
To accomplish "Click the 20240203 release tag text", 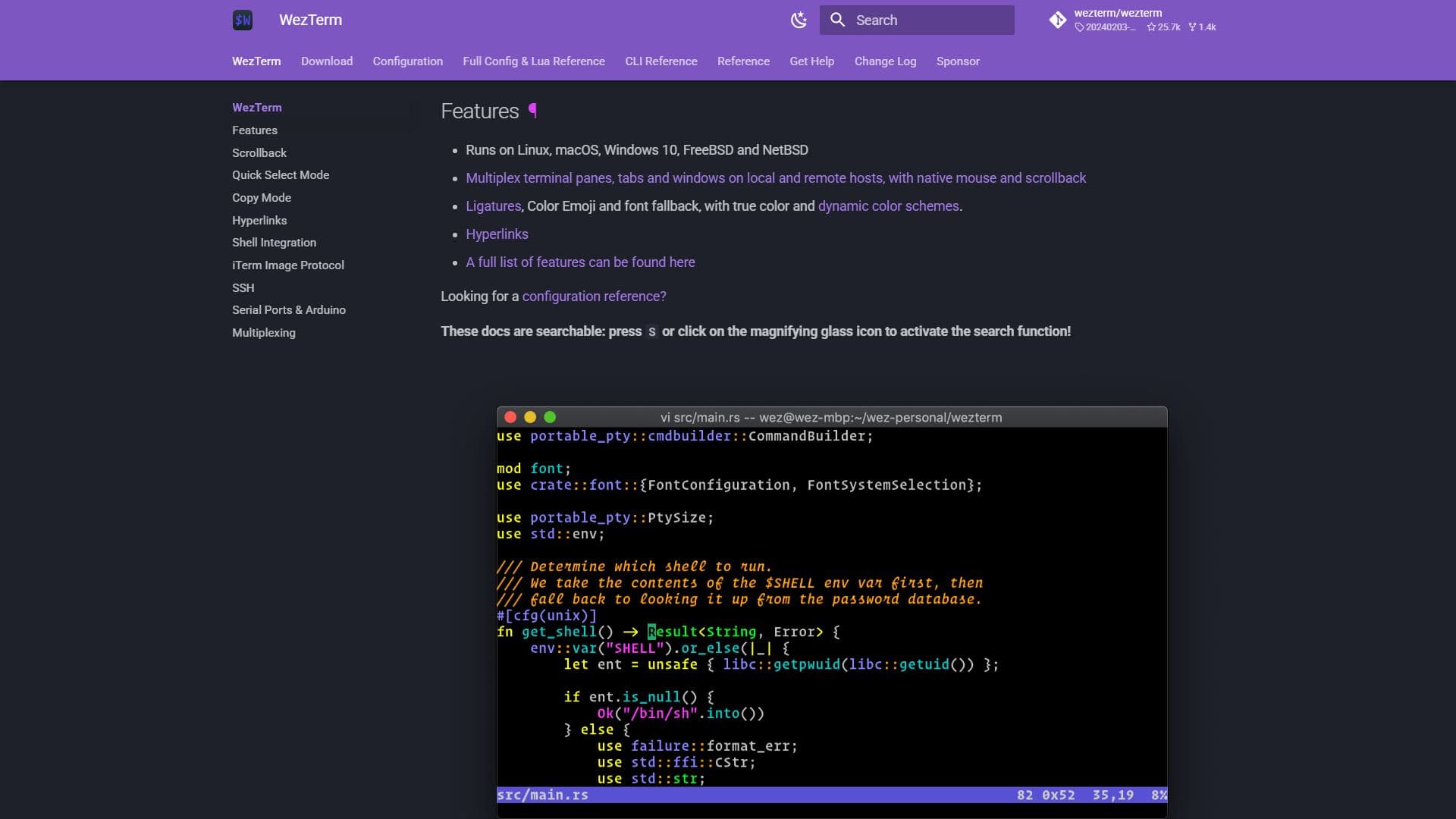I will (1106, 27).
